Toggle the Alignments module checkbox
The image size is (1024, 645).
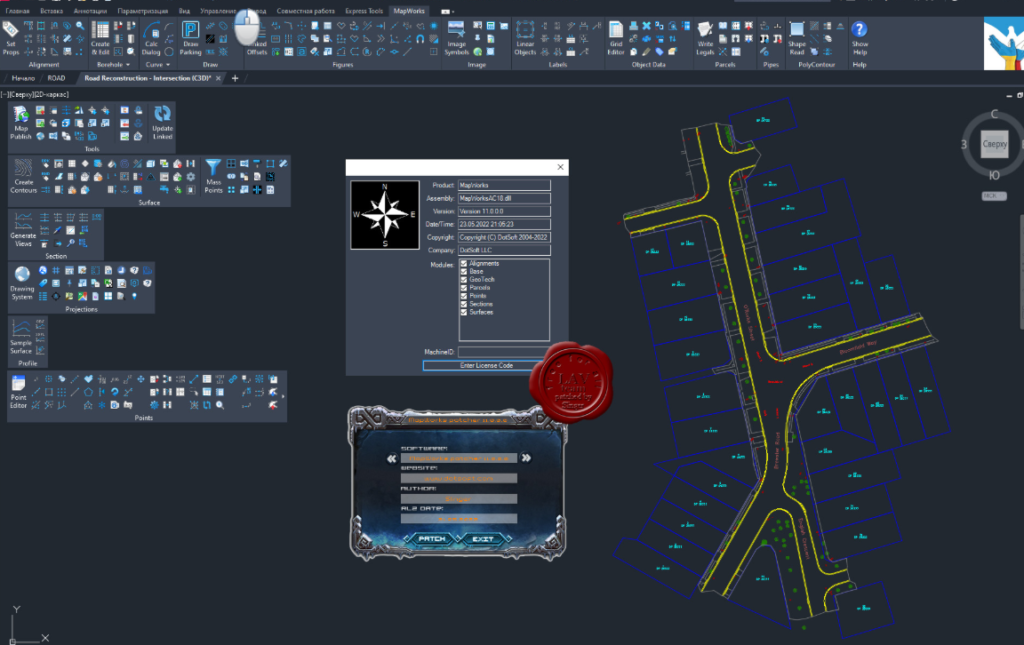click(x=464, y=264)
